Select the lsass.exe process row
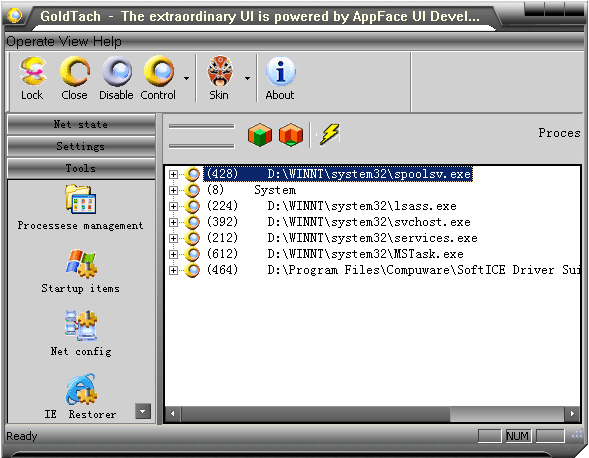The height and width of the screenshot is (458, 589). click(x=331, y=206)
